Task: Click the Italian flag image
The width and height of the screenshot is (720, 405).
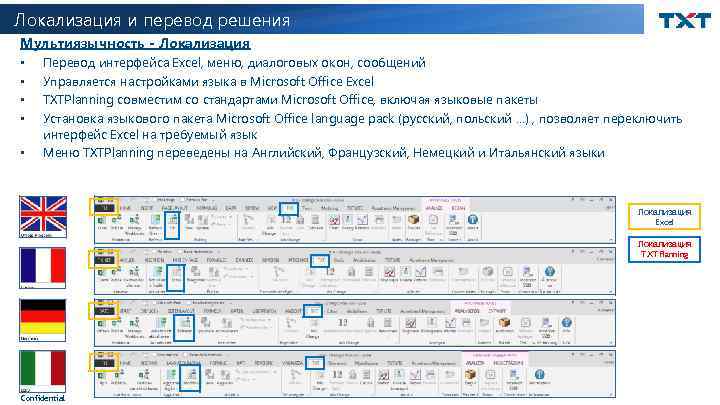Action: tap(42, 371)
